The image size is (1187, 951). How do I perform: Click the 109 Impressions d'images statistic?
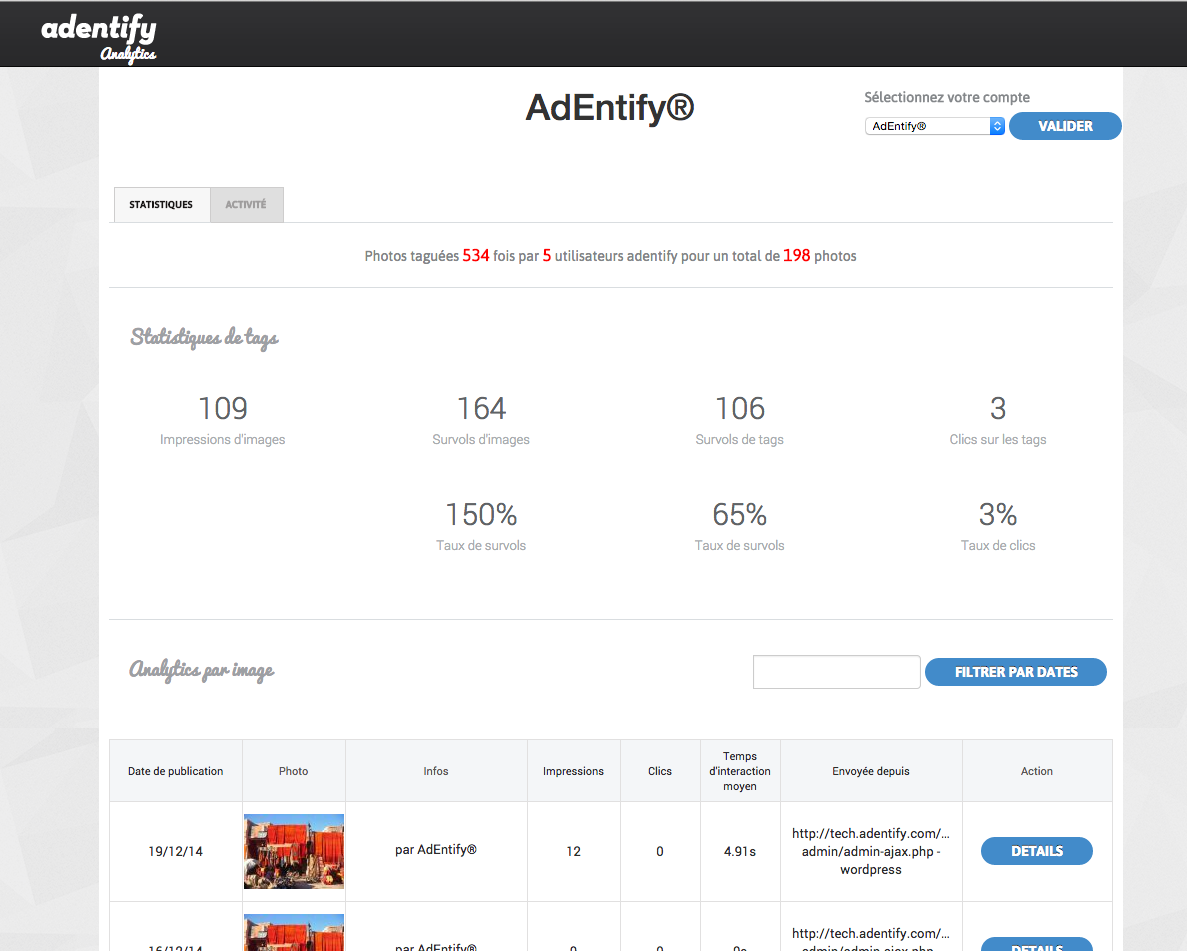click(223, 420)
